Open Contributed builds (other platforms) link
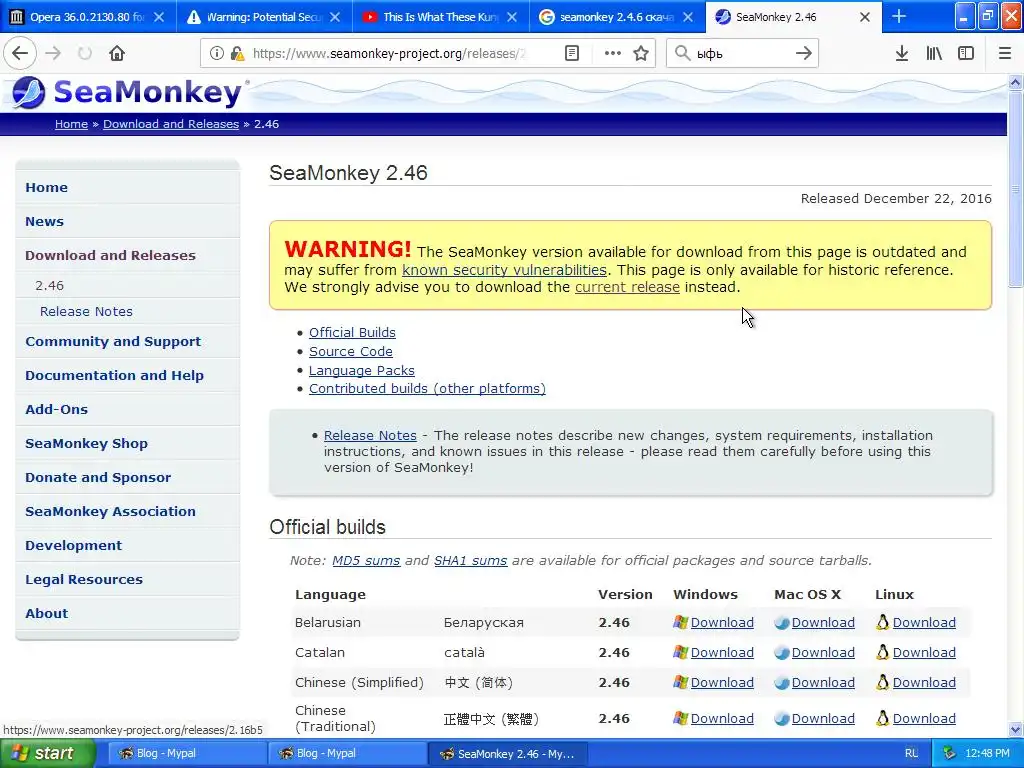The height and width of the screenshot is (768, 1024). coord(427,389)
